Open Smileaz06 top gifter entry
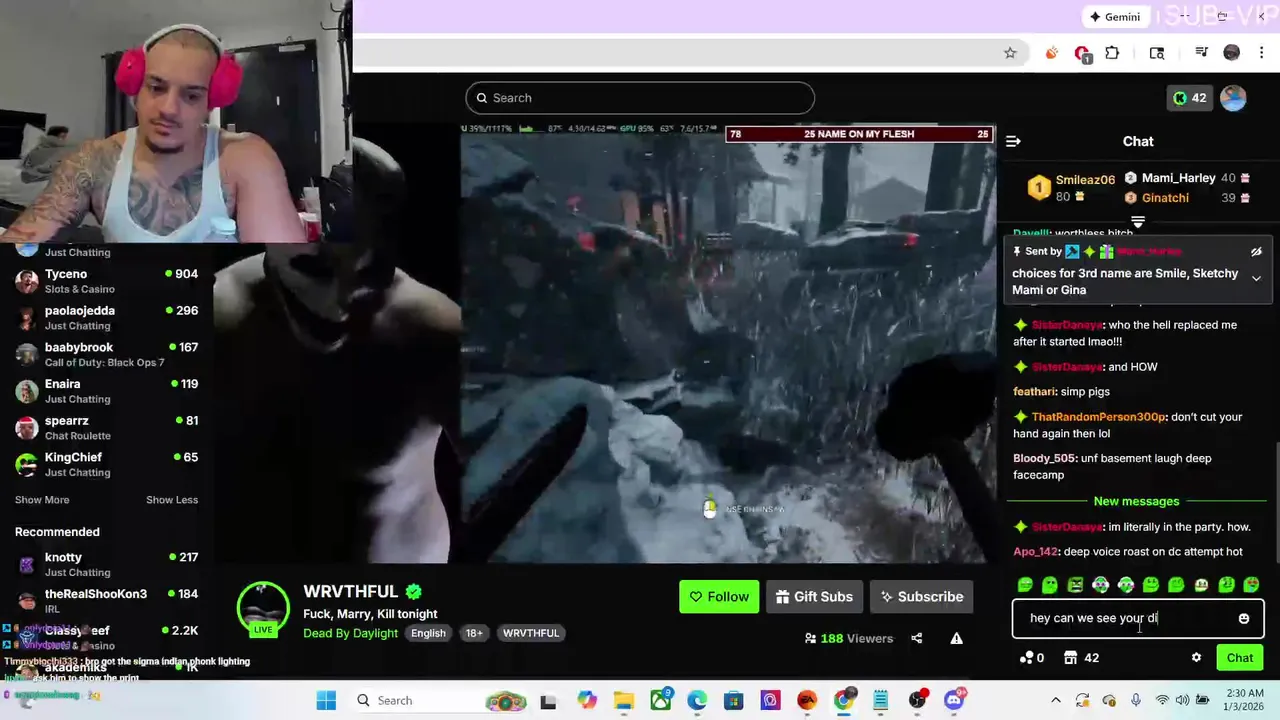Viewport: 1280px width, 720px height. point(1071,188)
